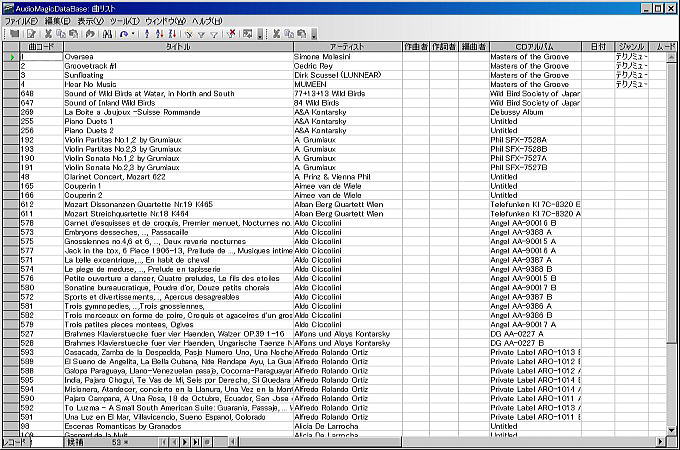The height and width of the screenshot is (450, 680).
Task: Click the タイトル column header
Action: [x=178, y=46]
